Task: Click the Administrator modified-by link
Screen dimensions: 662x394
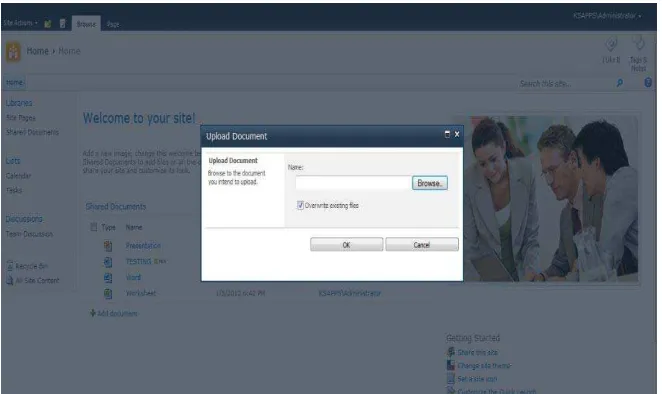Action: [350, 293]
